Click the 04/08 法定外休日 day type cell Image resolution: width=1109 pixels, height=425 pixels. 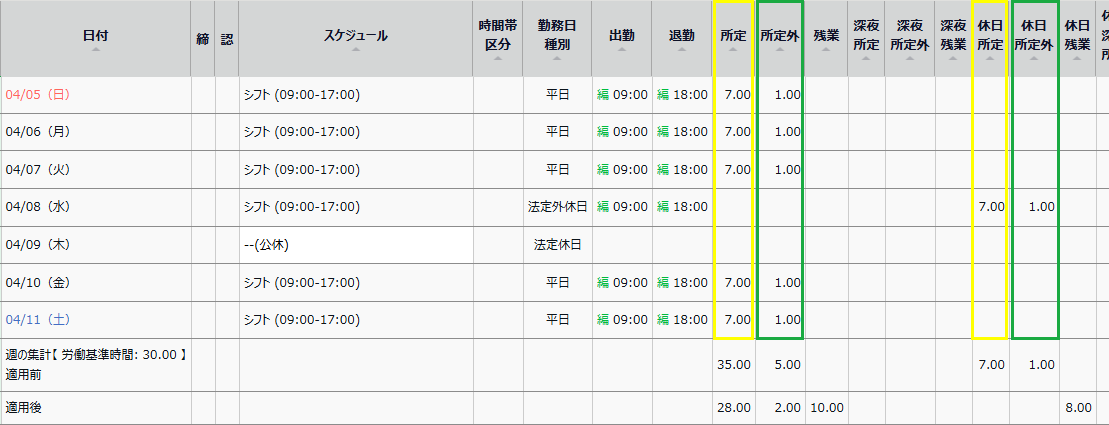tap(557, 207)
